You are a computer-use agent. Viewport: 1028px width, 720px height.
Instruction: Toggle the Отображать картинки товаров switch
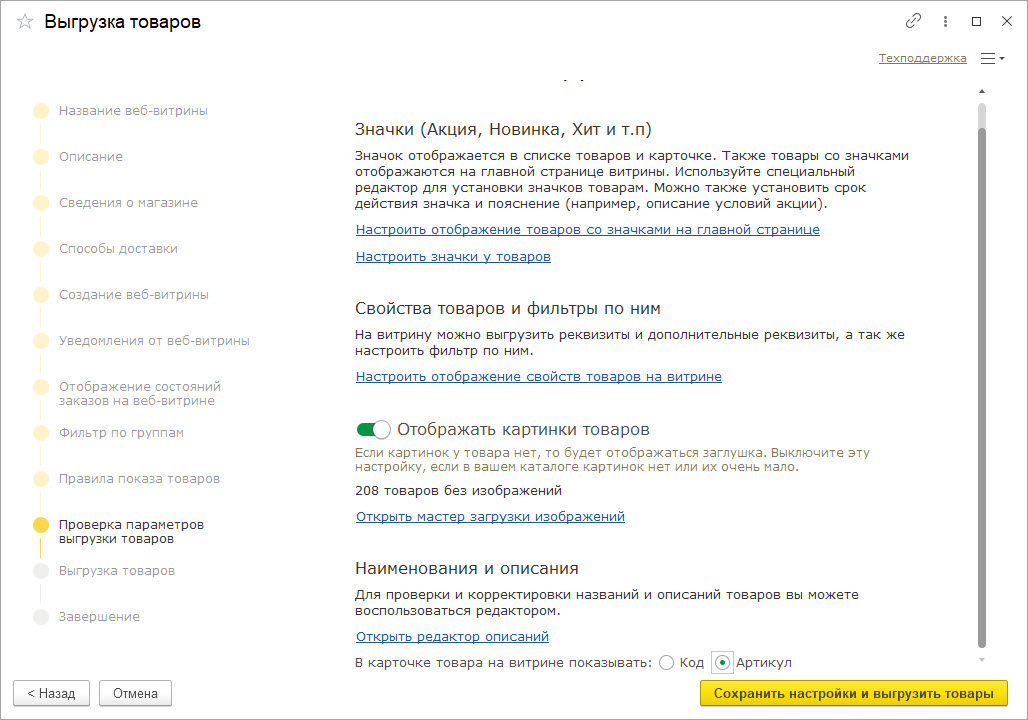coord(373,430)
